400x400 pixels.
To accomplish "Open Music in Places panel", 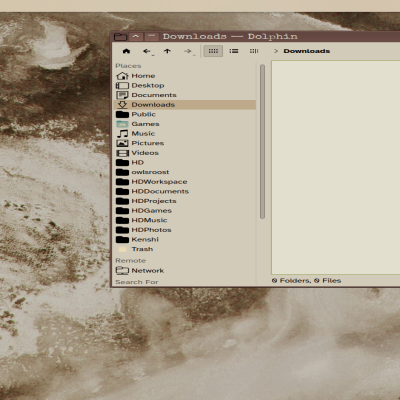I will point(185,134).
